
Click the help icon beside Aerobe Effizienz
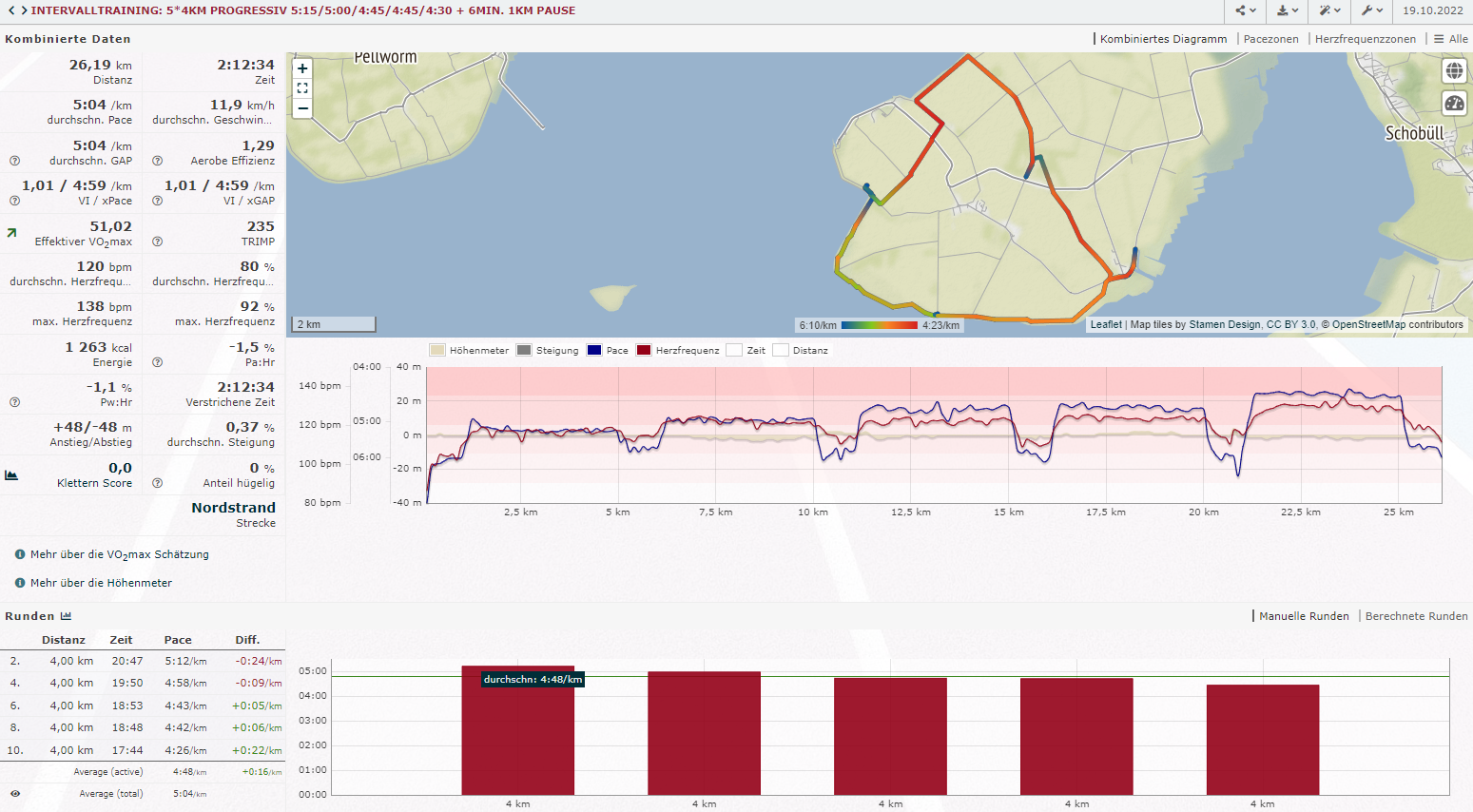point(158,161)
